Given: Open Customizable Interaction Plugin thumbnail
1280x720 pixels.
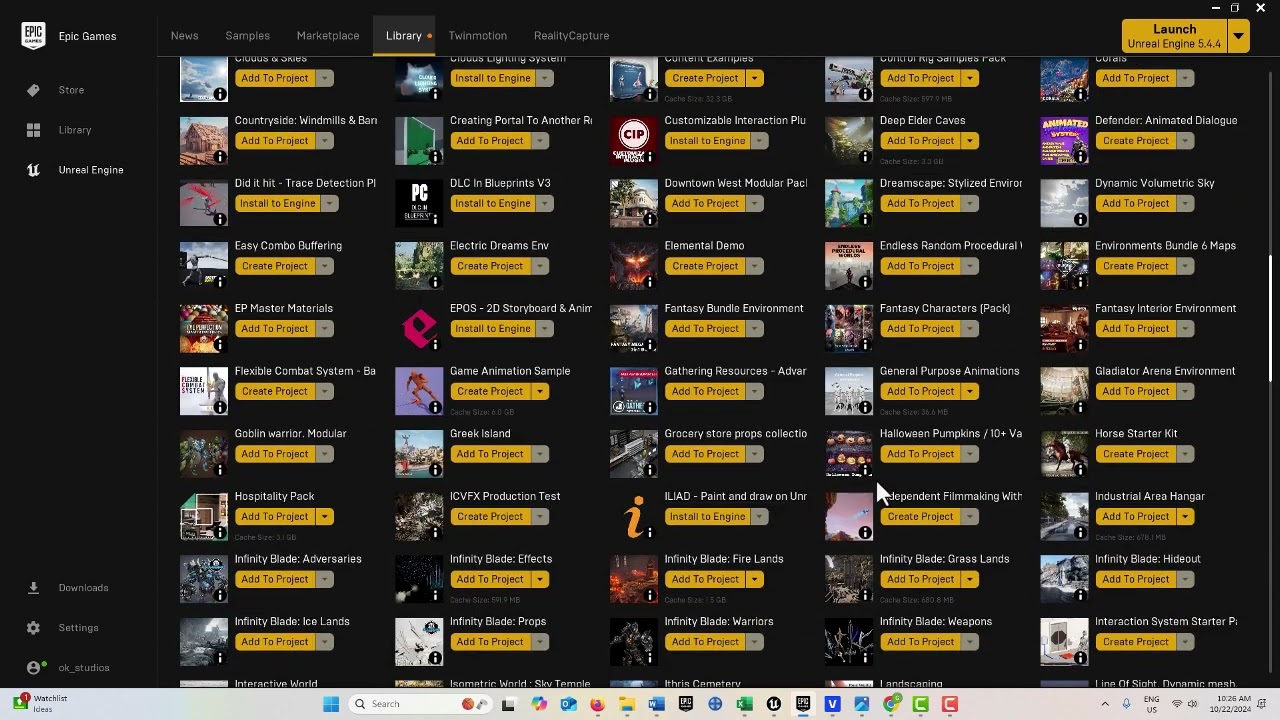Looking at the screenshot, I should point(634,140).
